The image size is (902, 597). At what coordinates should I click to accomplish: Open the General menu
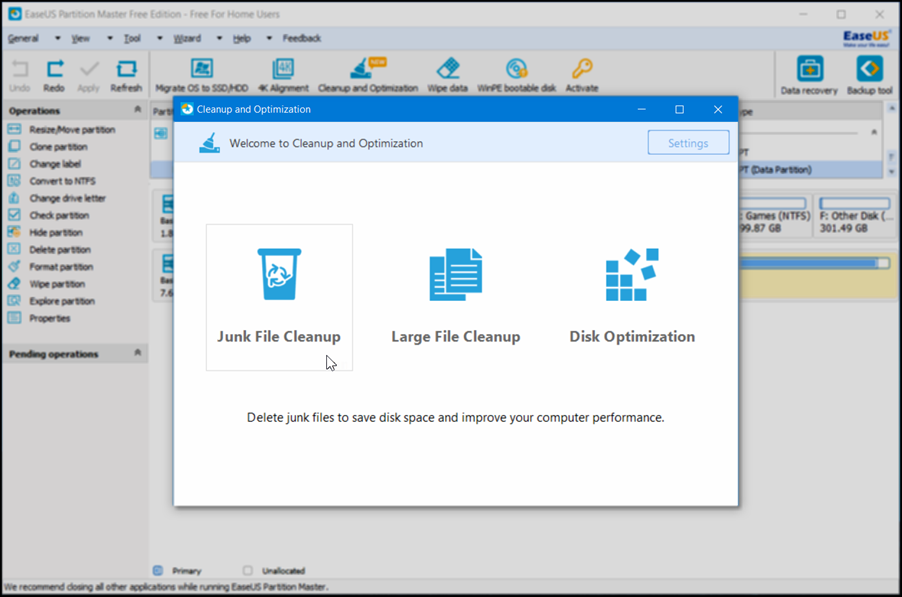[x=23, y=39]
